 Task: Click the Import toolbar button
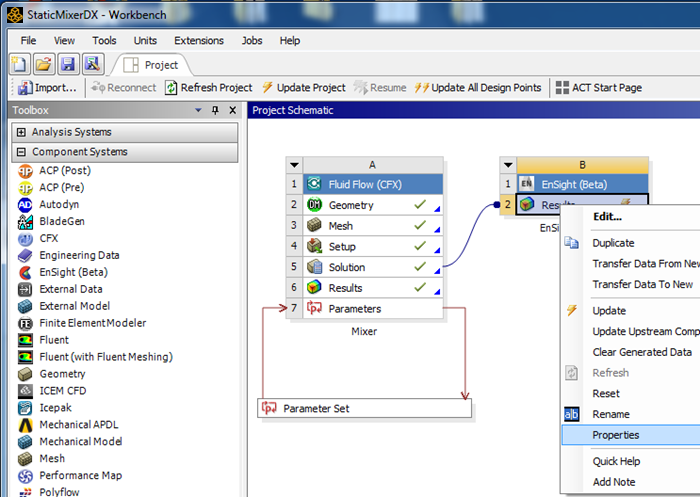pyautogui.click(x=47, y=88)
